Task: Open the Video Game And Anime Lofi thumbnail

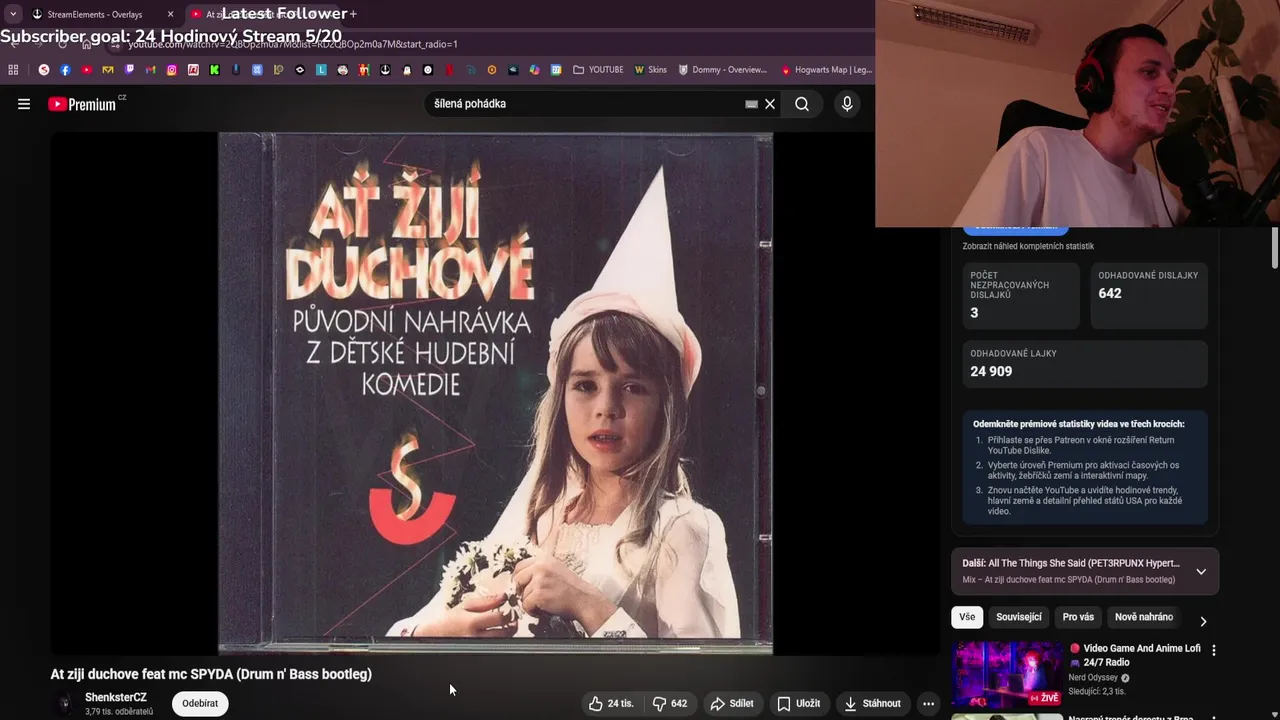Action: pyautogui.click(x=1007, y=674)
